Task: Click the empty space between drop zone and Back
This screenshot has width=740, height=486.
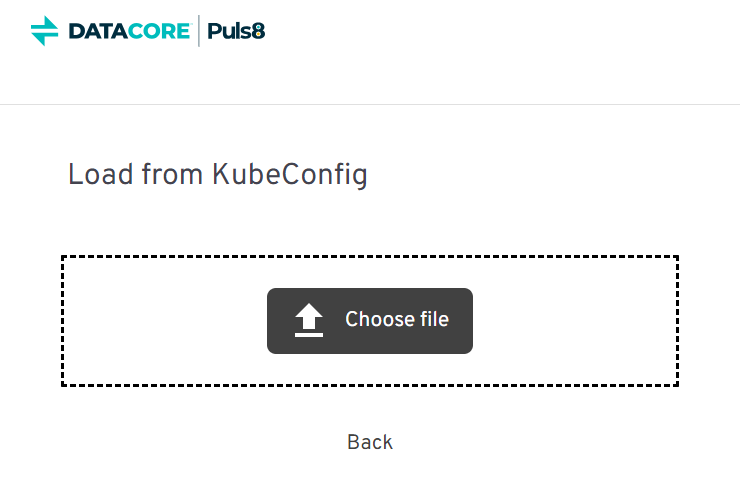Action: [370, 408]
